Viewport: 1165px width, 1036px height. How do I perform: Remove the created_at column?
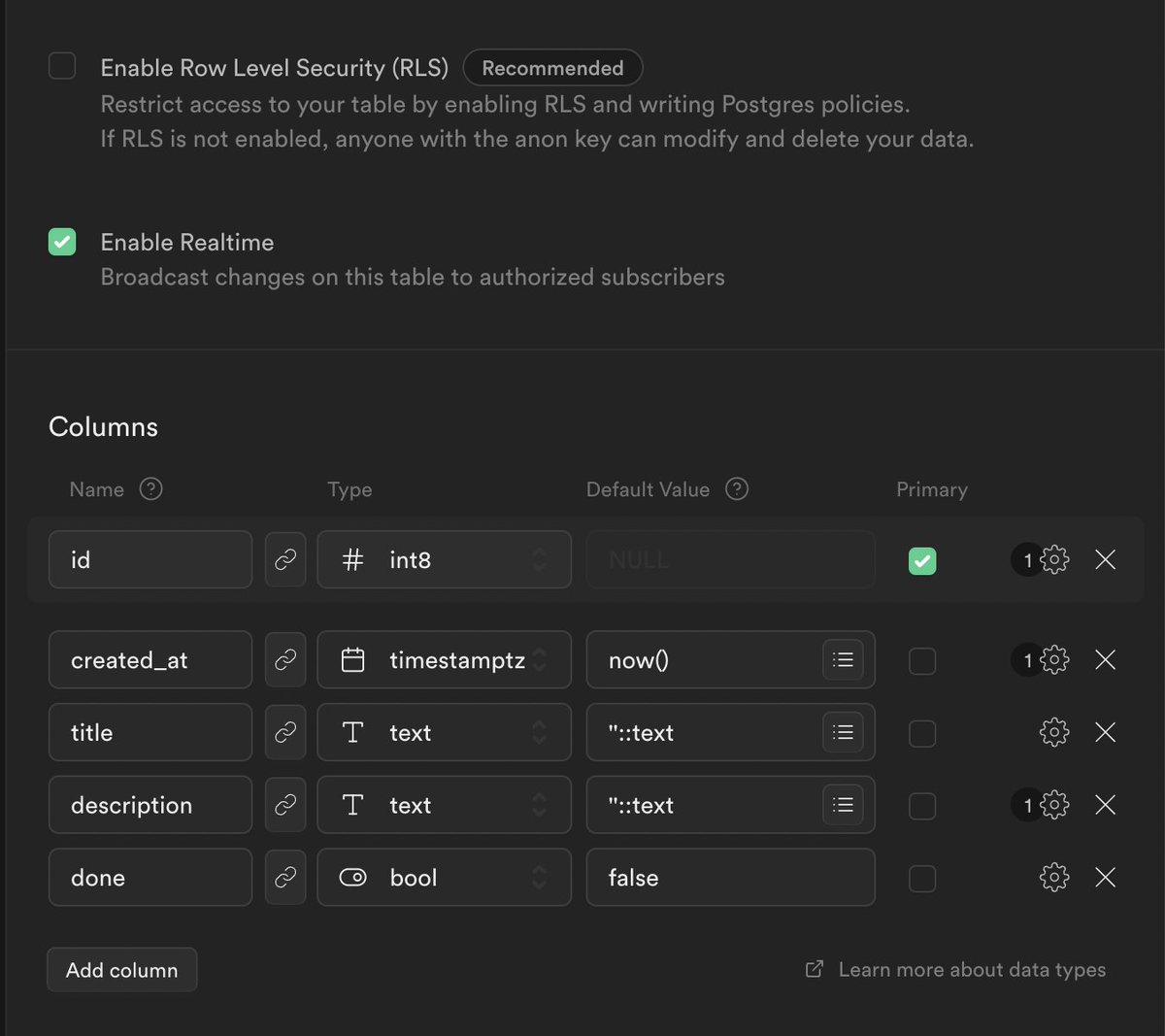1105,660
